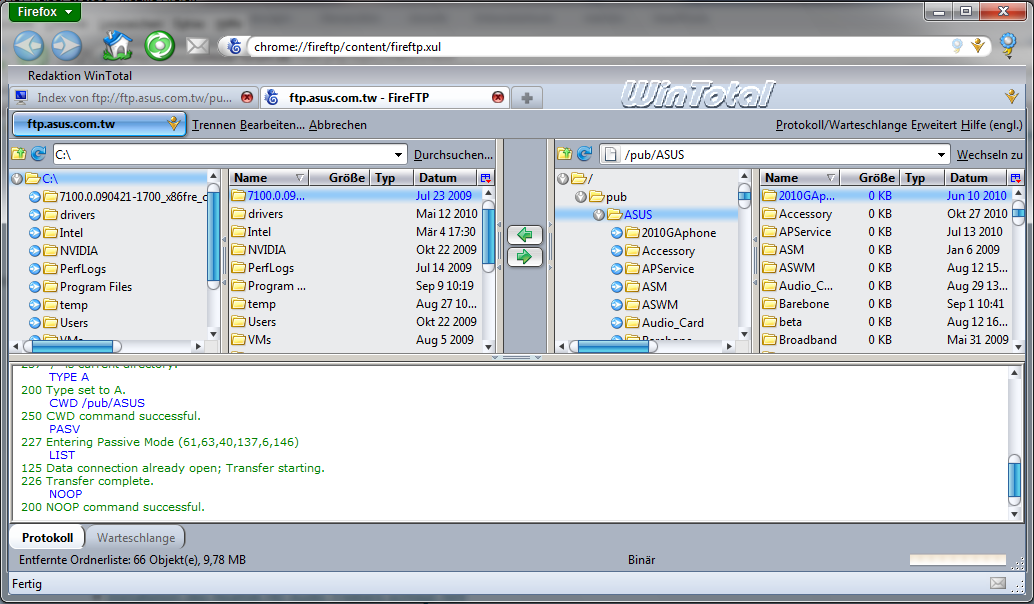Expand the remote path /pub/ASUS dropdown
The height and width of the screenshot is (604, 1034).
click(x=941, y=155)
